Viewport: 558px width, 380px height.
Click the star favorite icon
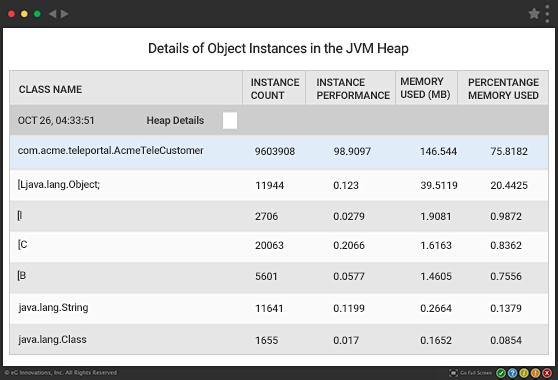click(534, 14)
